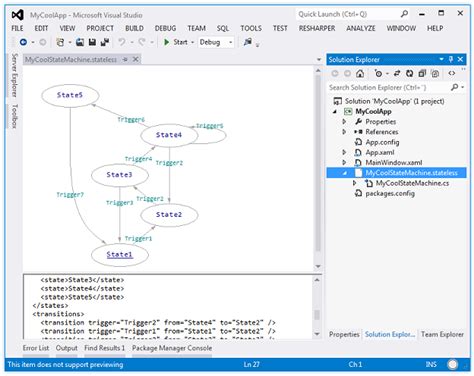474x376 pixels.
Task: Click the Home icon in Solution Explorer
Action: pyautogui.click(x=360, y=73)
